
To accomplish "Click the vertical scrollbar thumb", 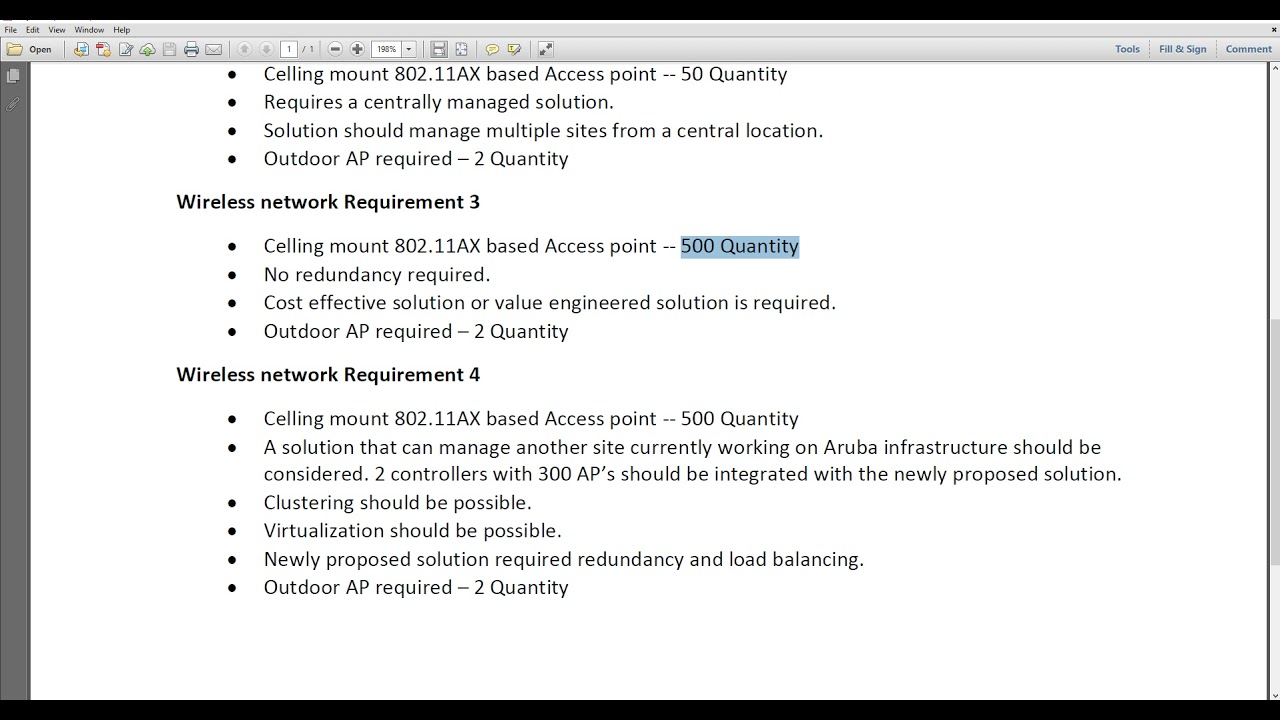I will [1274, 442].
